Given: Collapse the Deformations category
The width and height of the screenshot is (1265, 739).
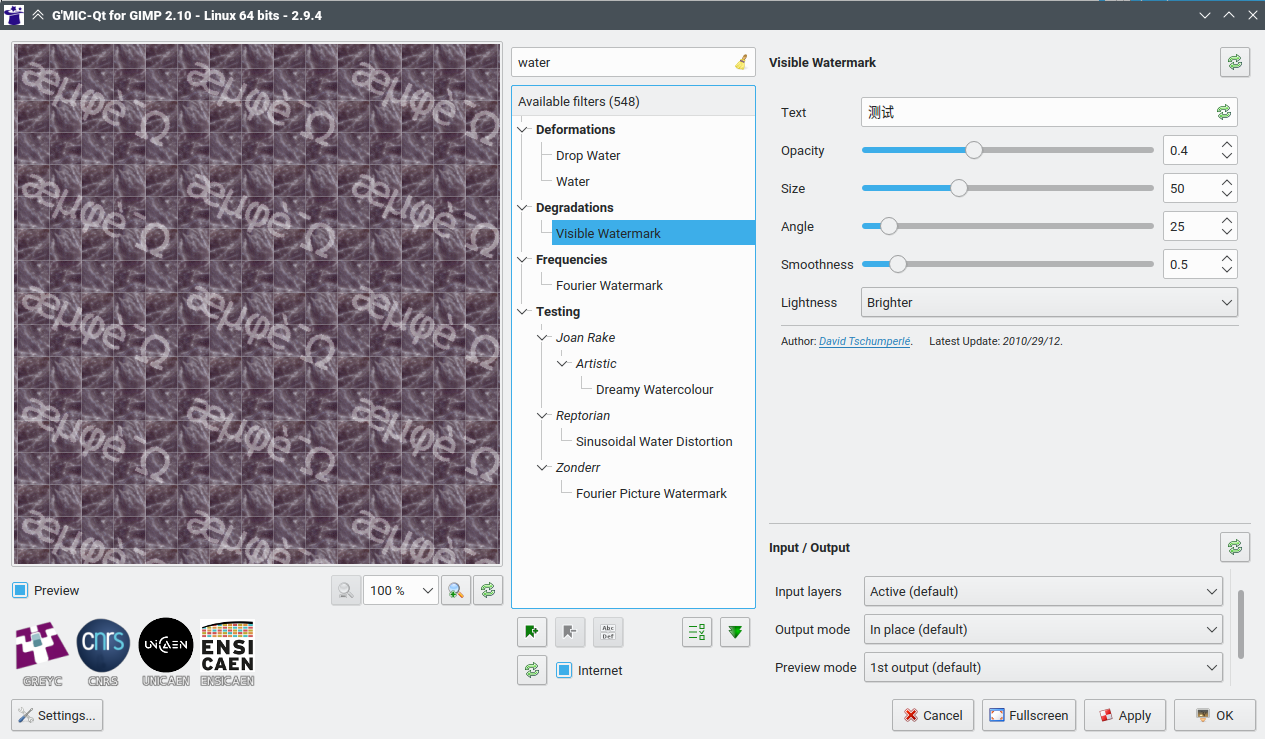Looking at the screenshot, I should click(522, 130).
